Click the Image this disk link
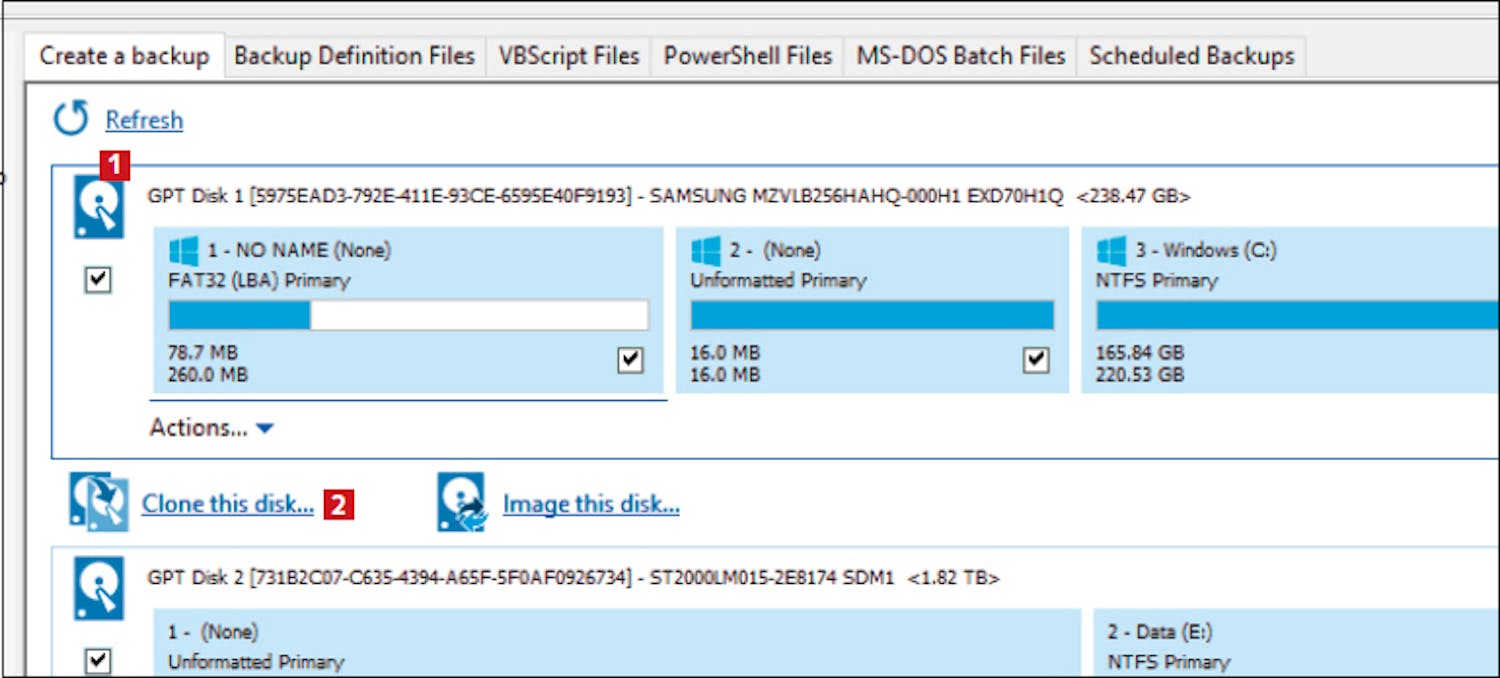The width and height of the screenshot is (1500, 678). click(591, 504)
